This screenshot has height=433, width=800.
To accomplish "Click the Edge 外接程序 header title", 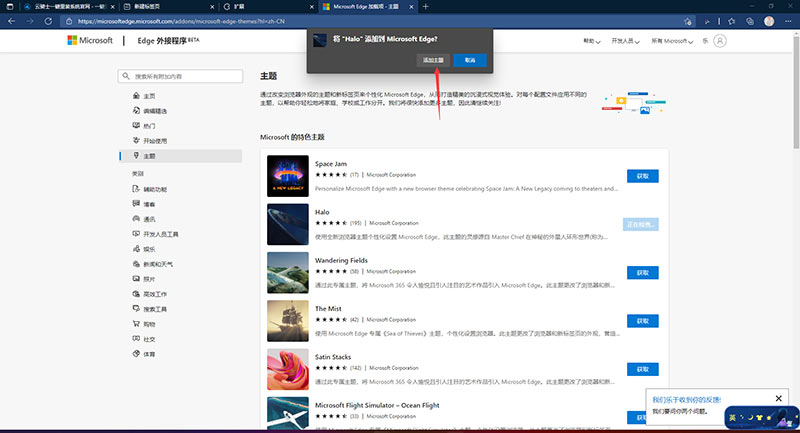I will (x=168, y=40).
